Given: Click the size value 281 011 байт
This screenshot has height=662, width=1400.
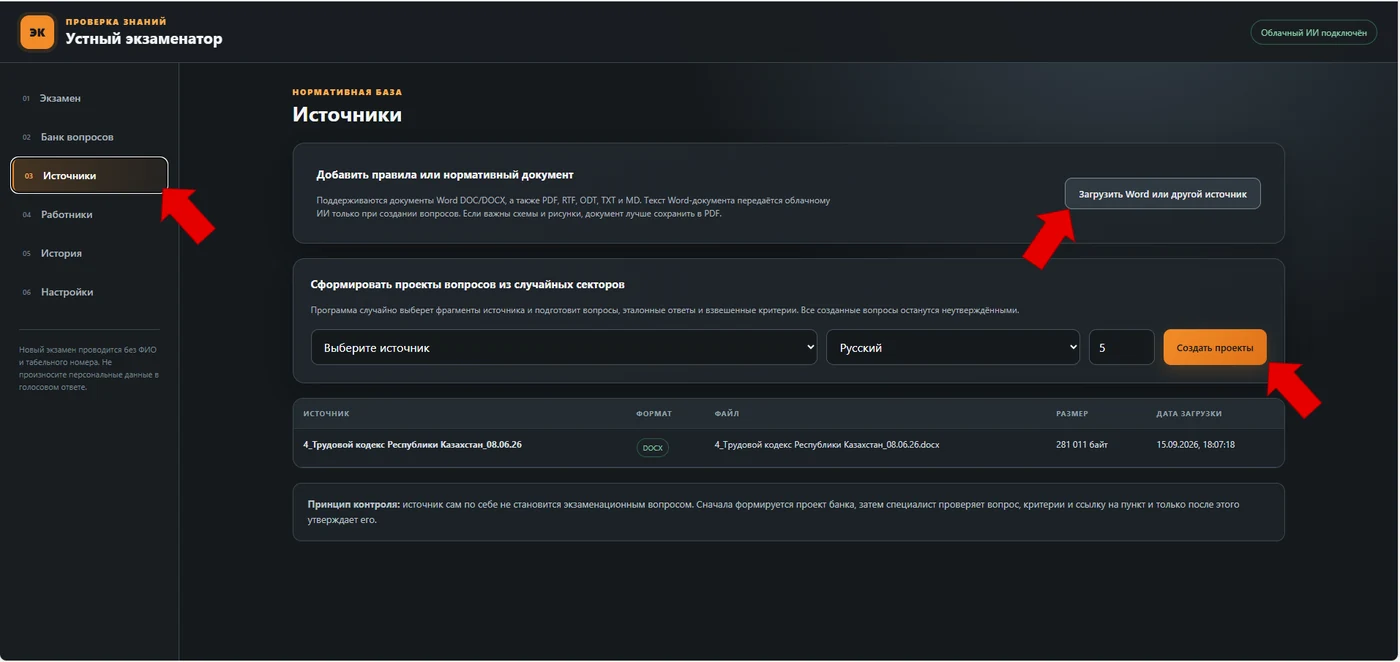Looking at the screenshot, I should [x=1082, y=445].
